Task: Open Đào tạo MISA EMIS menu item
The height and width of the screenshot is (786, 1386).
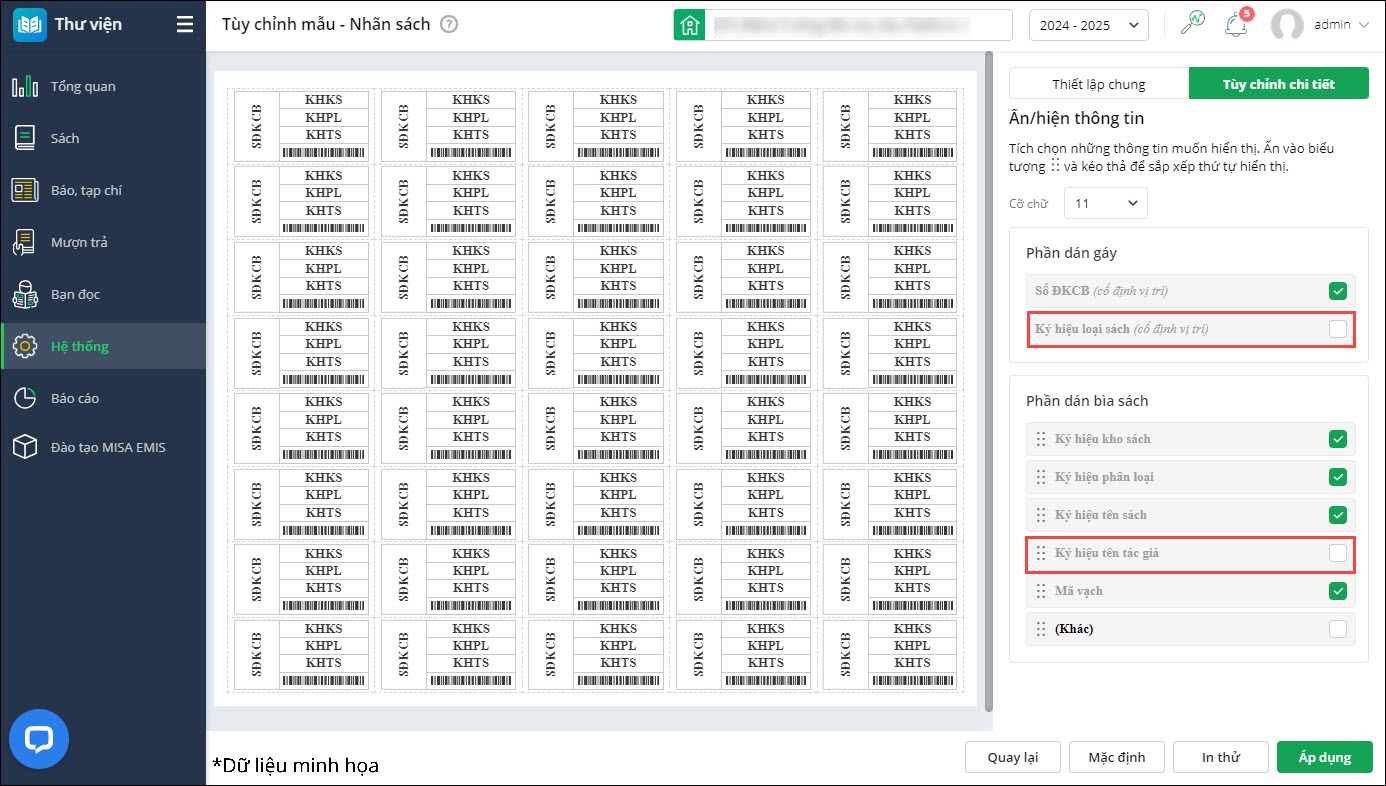Action: click(x=103, y=447)
